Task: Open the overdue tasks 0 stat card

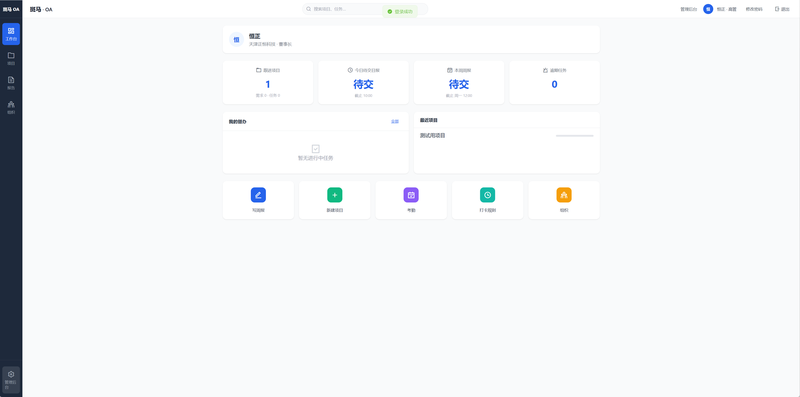Action: pos(555,83)
